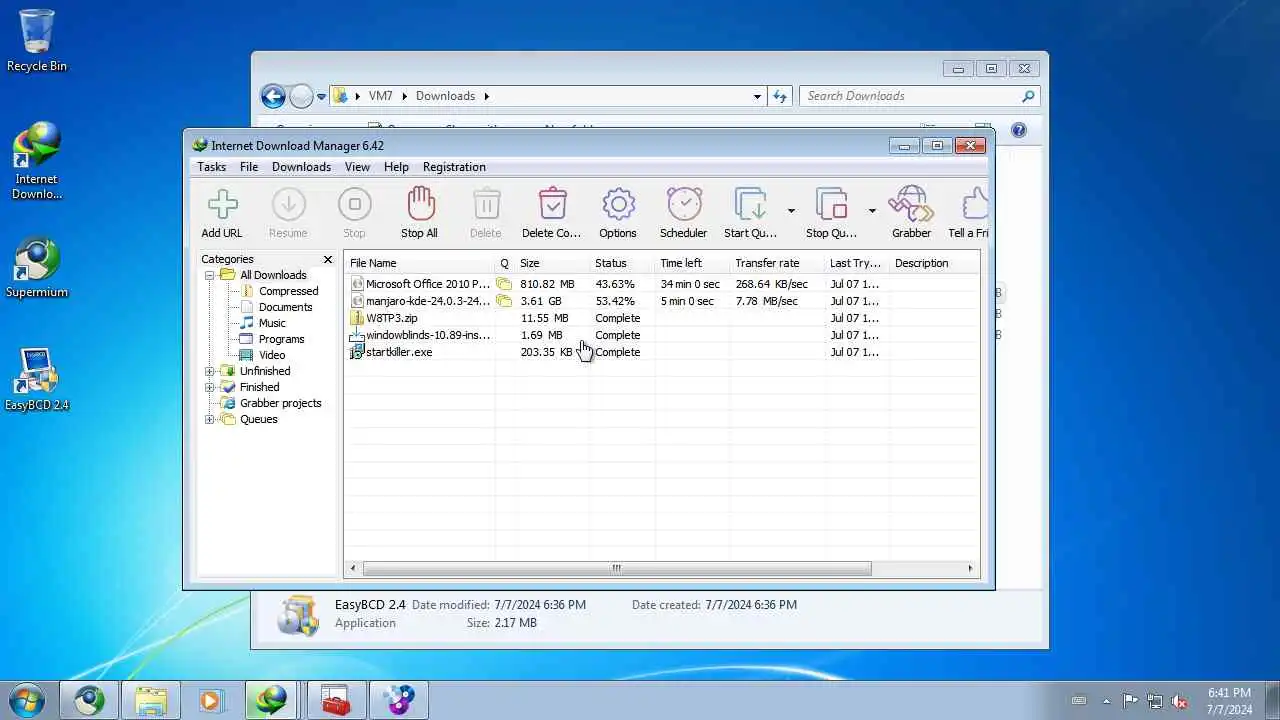Select startkiller.exe download row
Image resolution: width=1280 pixels, height=720 pixels.
(662, 352)
